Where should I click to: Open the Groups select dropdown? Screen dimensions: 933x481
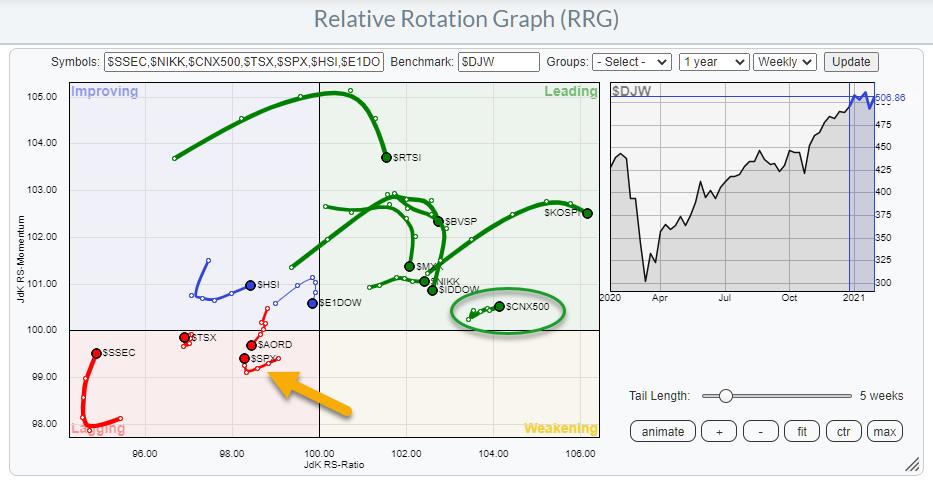tap(631, 62)
